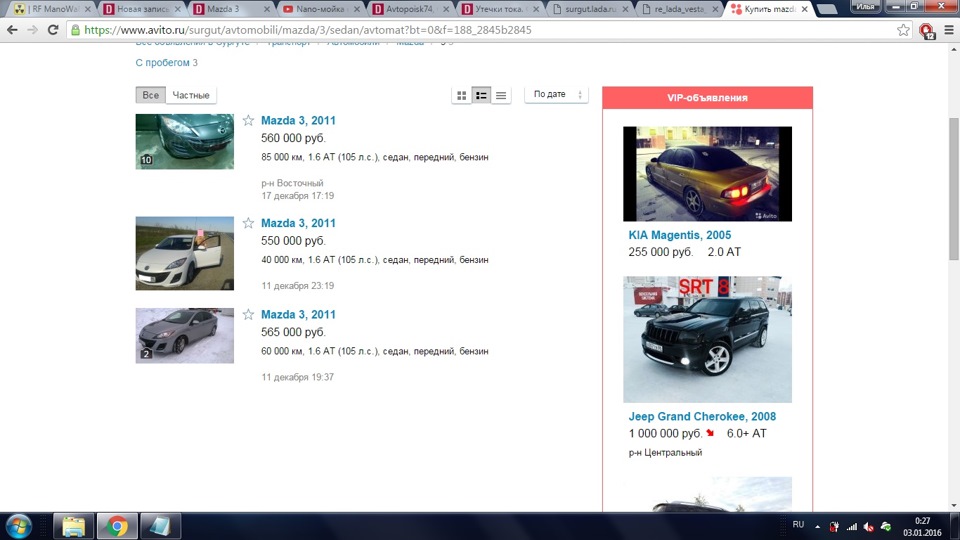Open the red extension icon in the Chrome toolbar
This screenshot has width=960, height=540.
[926, 31]
